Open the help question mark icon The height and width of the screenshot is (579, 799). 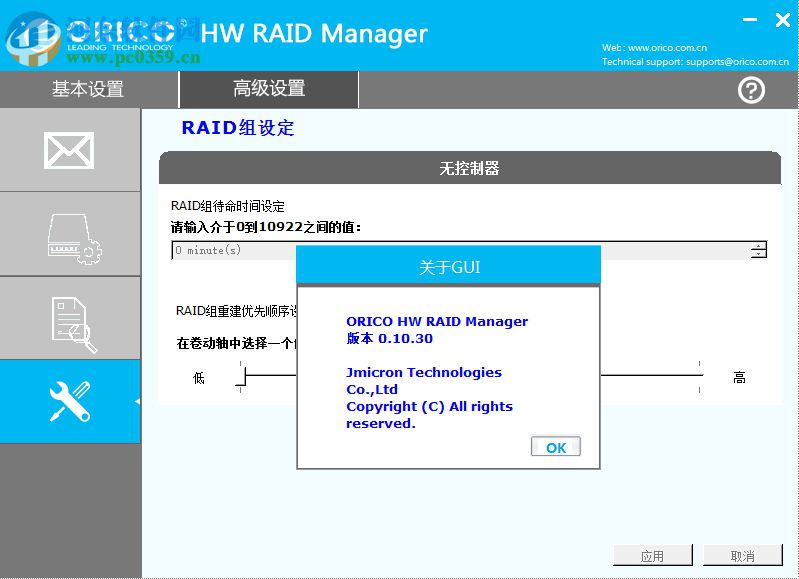tap(751, 90)
